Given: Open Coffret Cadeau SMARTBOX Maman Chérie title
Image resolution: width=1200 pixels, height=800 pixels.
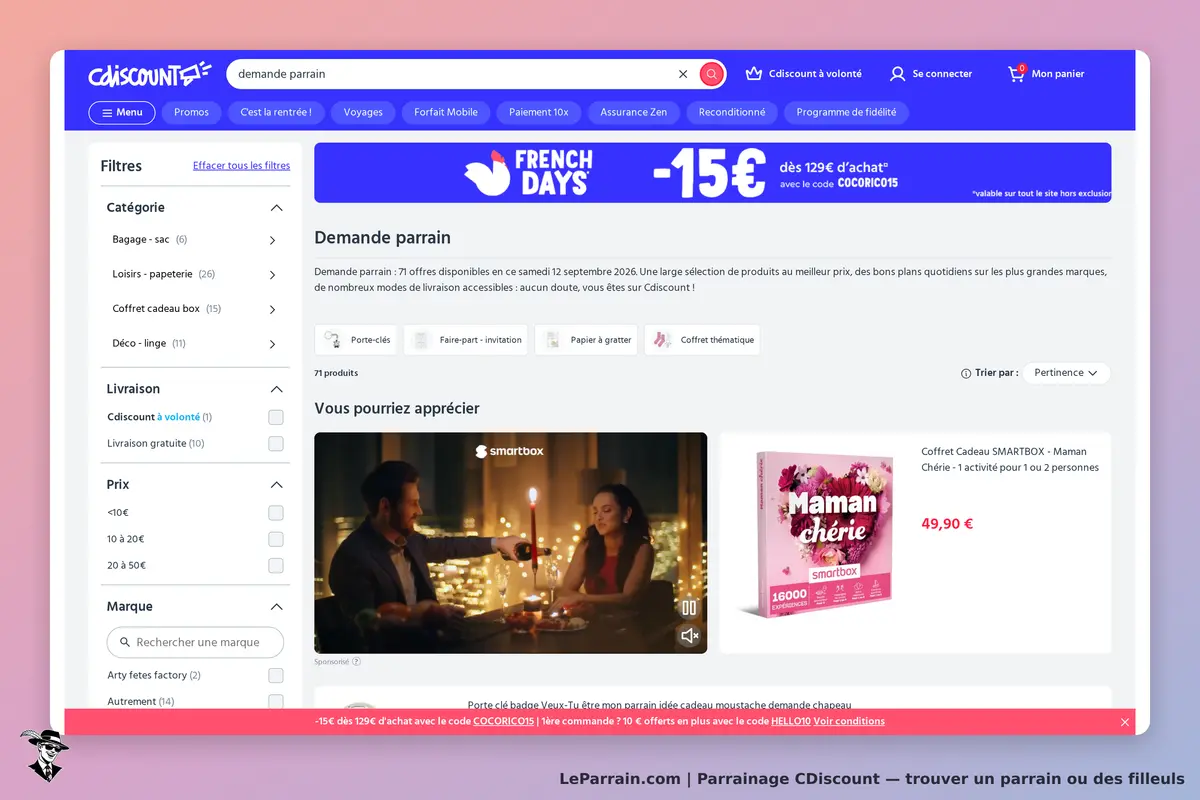Looking at the screenshot, I should pyautogui.click(x=1010, y=459).
